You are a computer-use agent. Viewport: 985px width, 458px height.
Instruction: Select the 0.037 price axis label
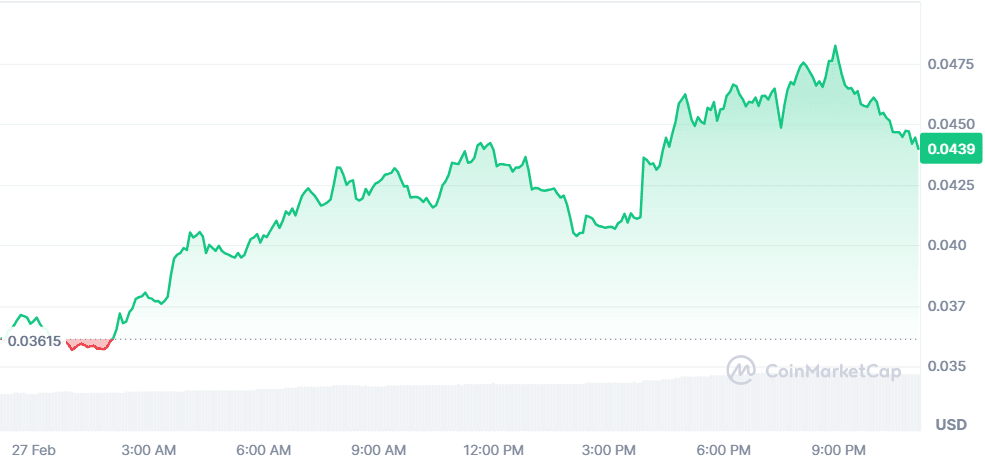tap(946, 306)
